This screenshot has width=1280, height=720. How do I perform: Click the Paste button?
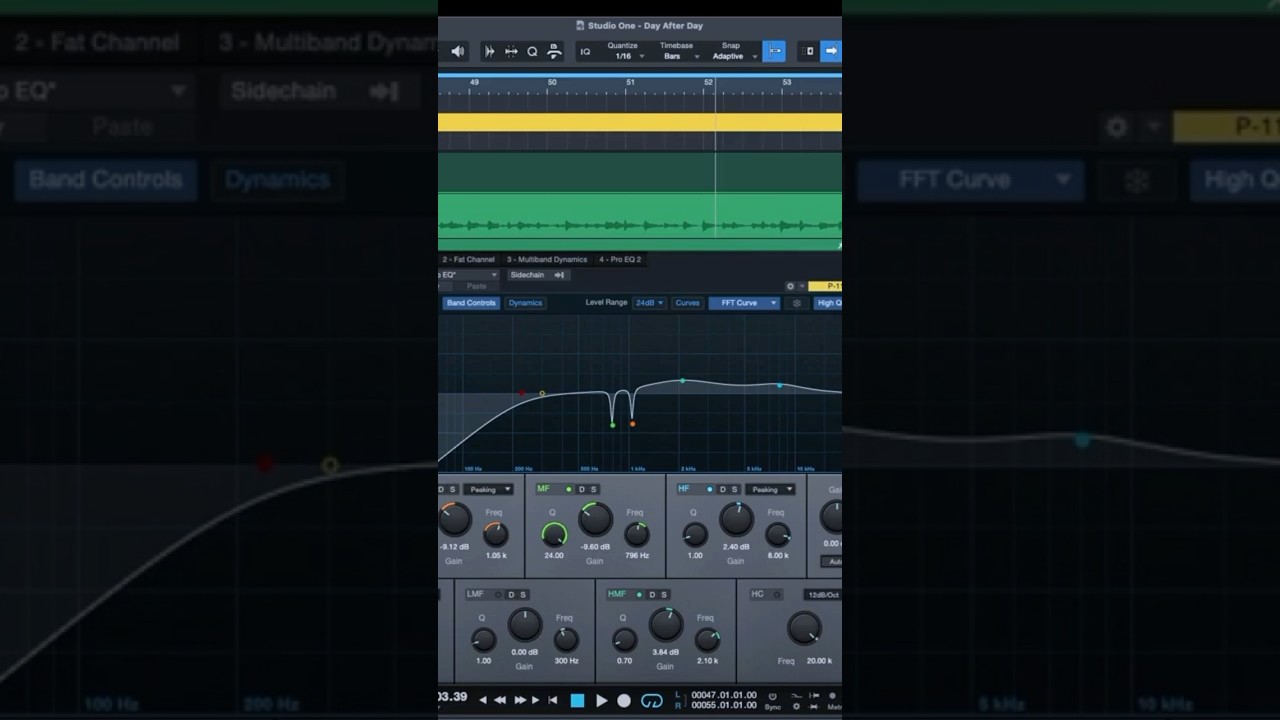click(476, 286)
